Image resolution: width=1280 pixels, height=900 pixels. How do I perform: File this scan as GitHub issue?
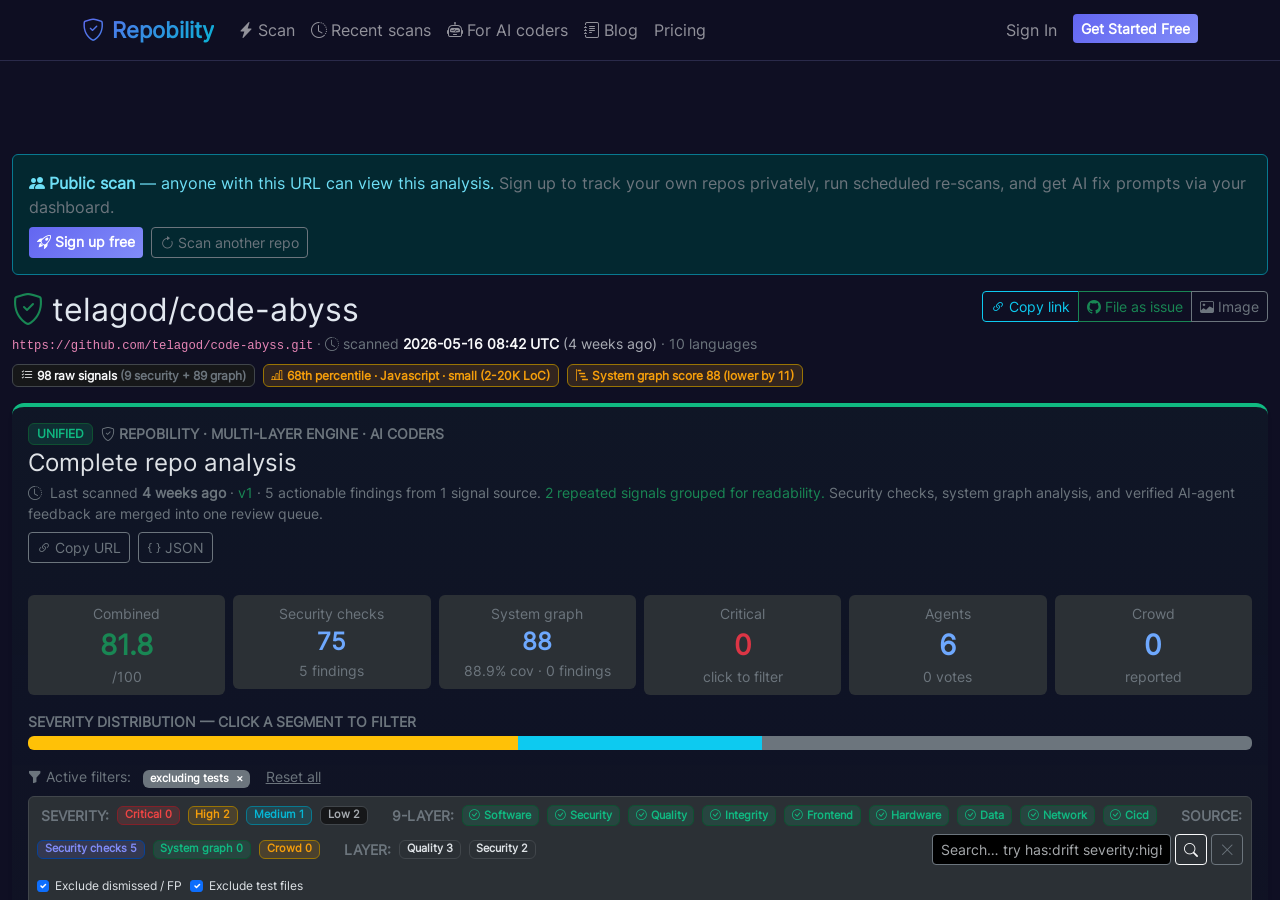pos(1135,307)
